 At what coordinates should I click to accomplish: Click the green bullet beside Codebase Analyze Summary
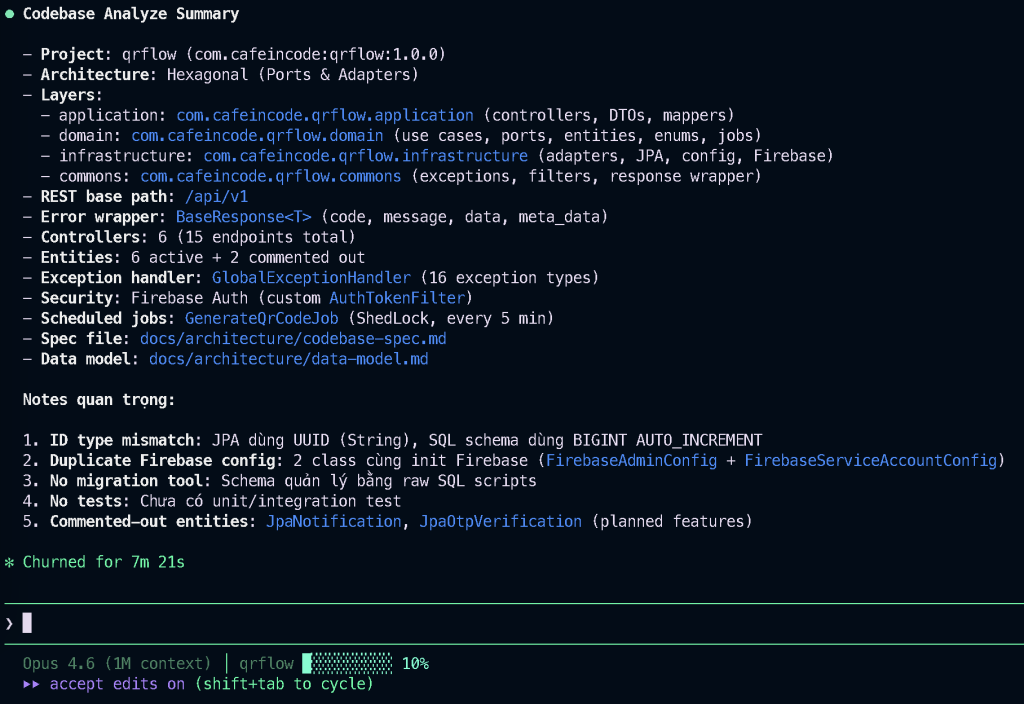click(x=9, y=15)
